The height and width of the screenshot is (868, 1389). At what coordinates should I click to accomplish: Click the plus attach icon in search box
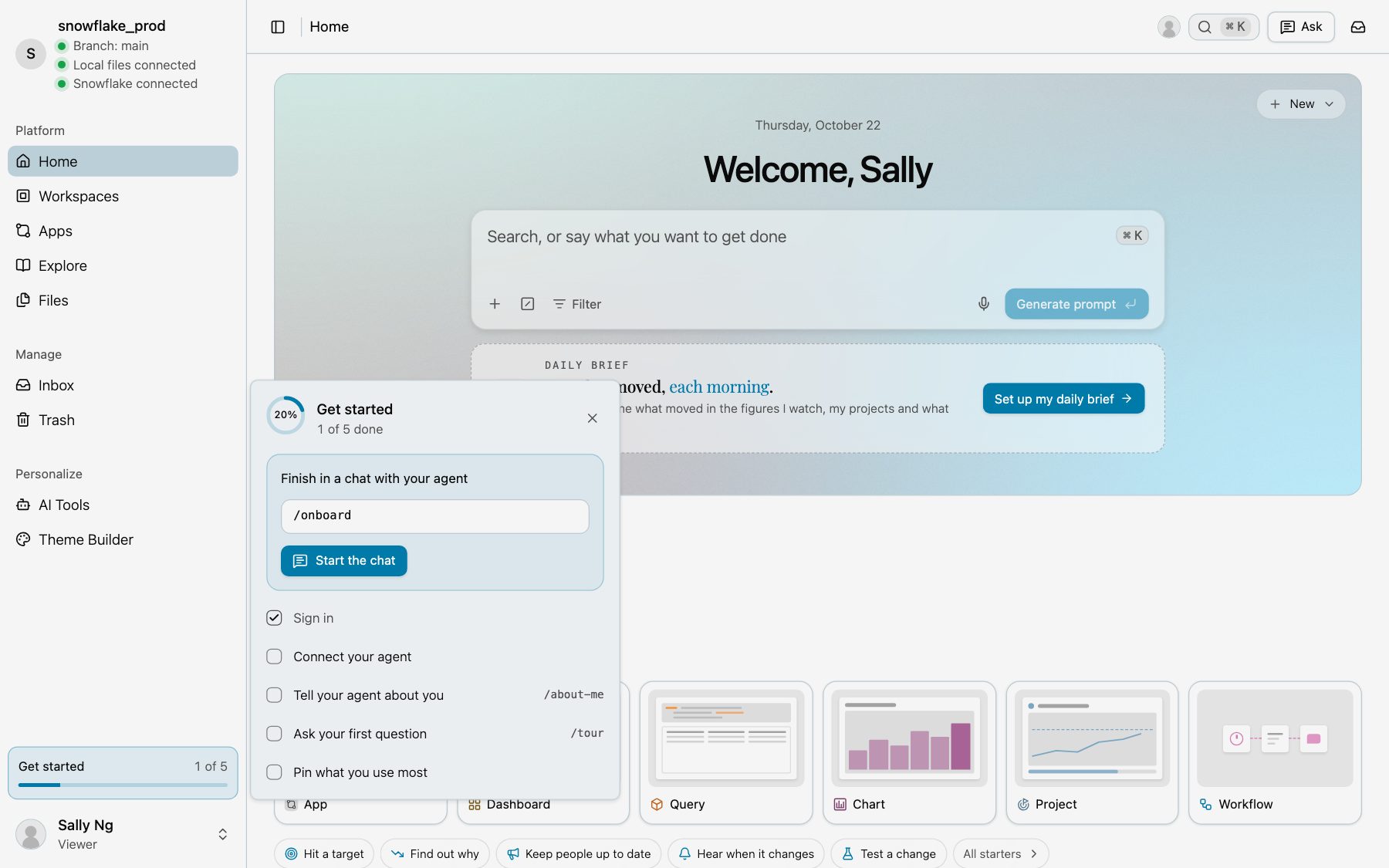pos(495,304)
